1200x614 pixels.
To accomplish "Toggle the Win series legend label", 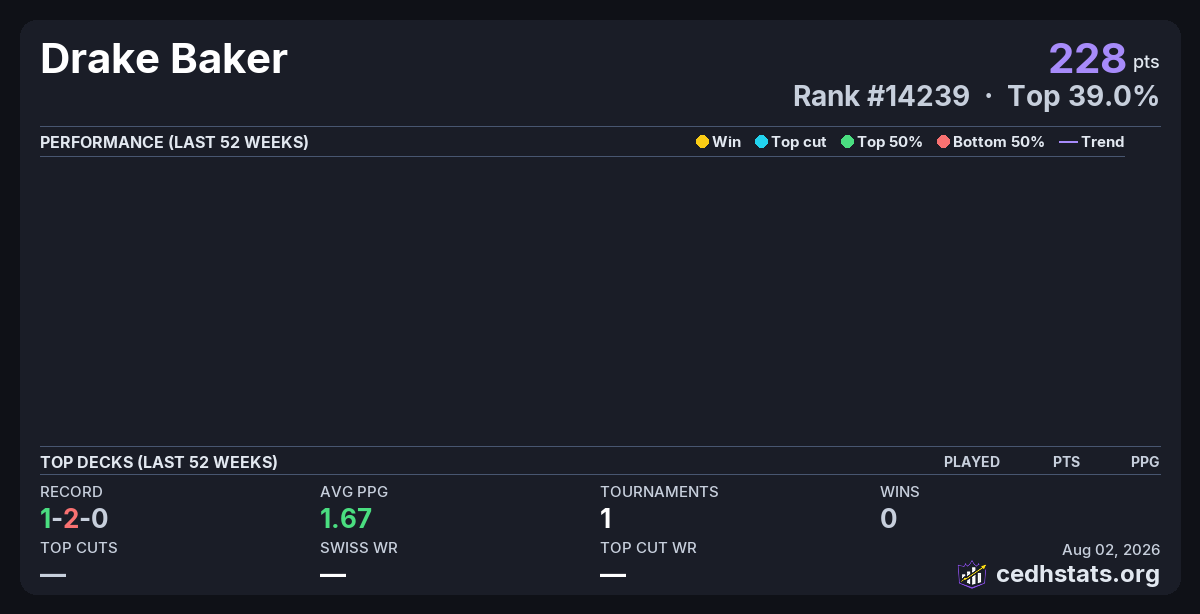I will 726,142.
